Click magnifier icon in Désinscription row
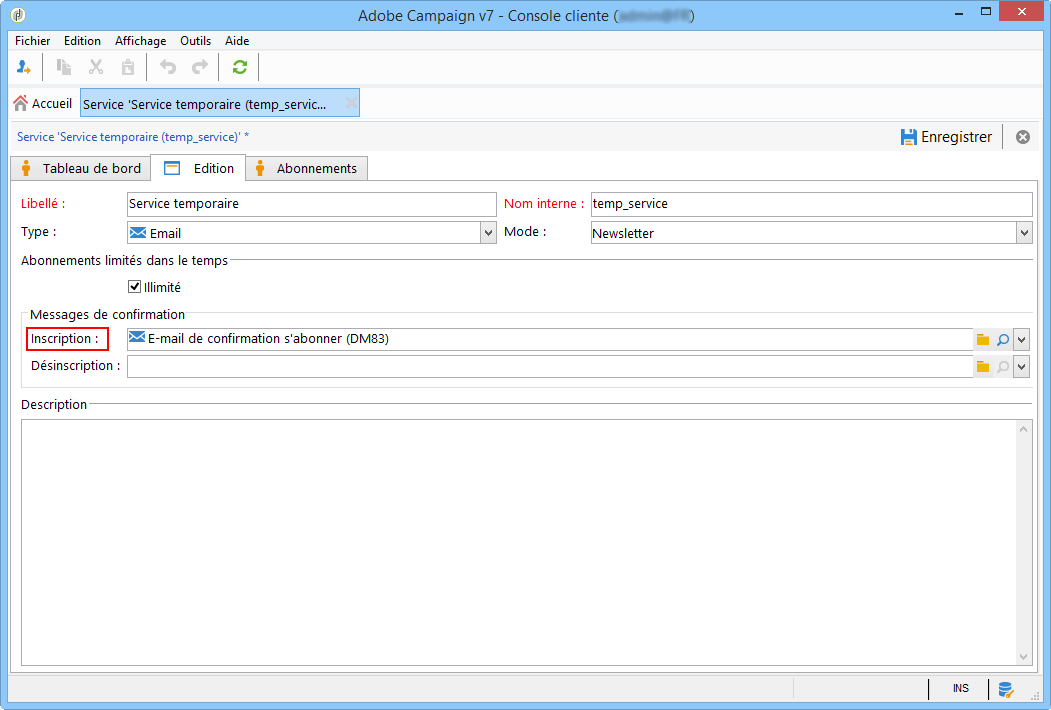 coord(1003,367)
